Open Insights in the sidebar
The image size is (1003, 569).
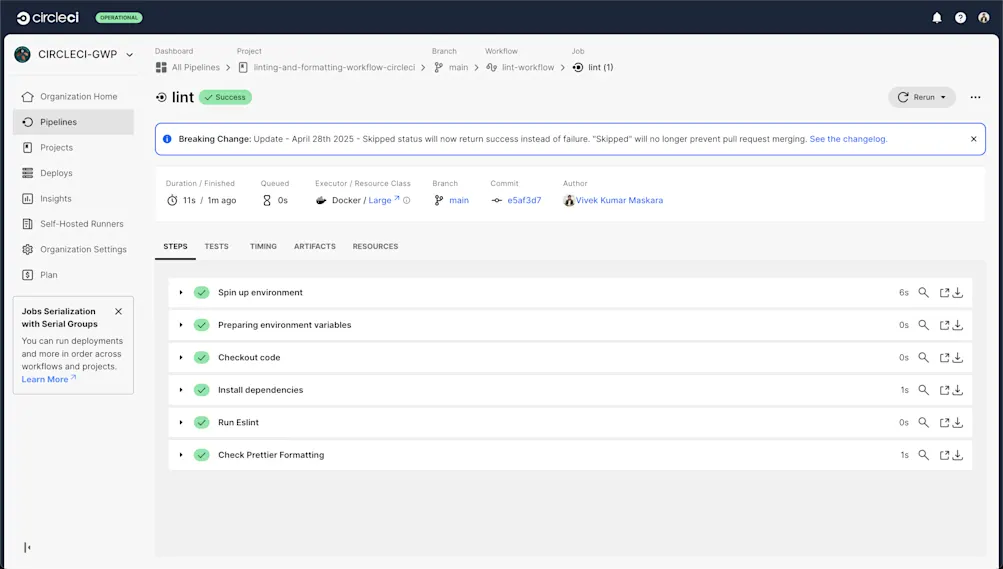73,199
